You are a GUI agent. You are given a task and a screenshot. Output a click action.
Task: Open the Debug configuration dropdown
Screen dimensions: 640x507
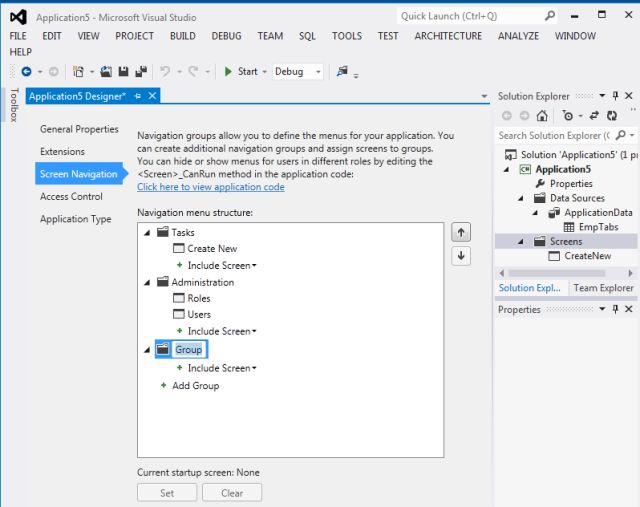[318, 72]
